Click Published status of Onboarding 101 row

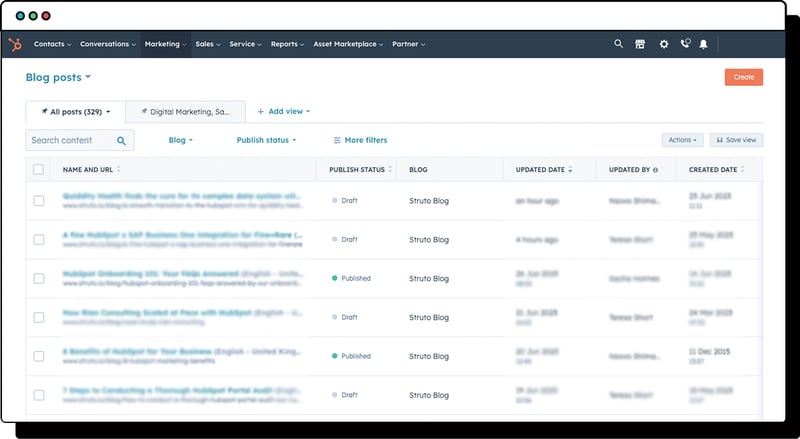pyautogui.click(x=351, y=279)
